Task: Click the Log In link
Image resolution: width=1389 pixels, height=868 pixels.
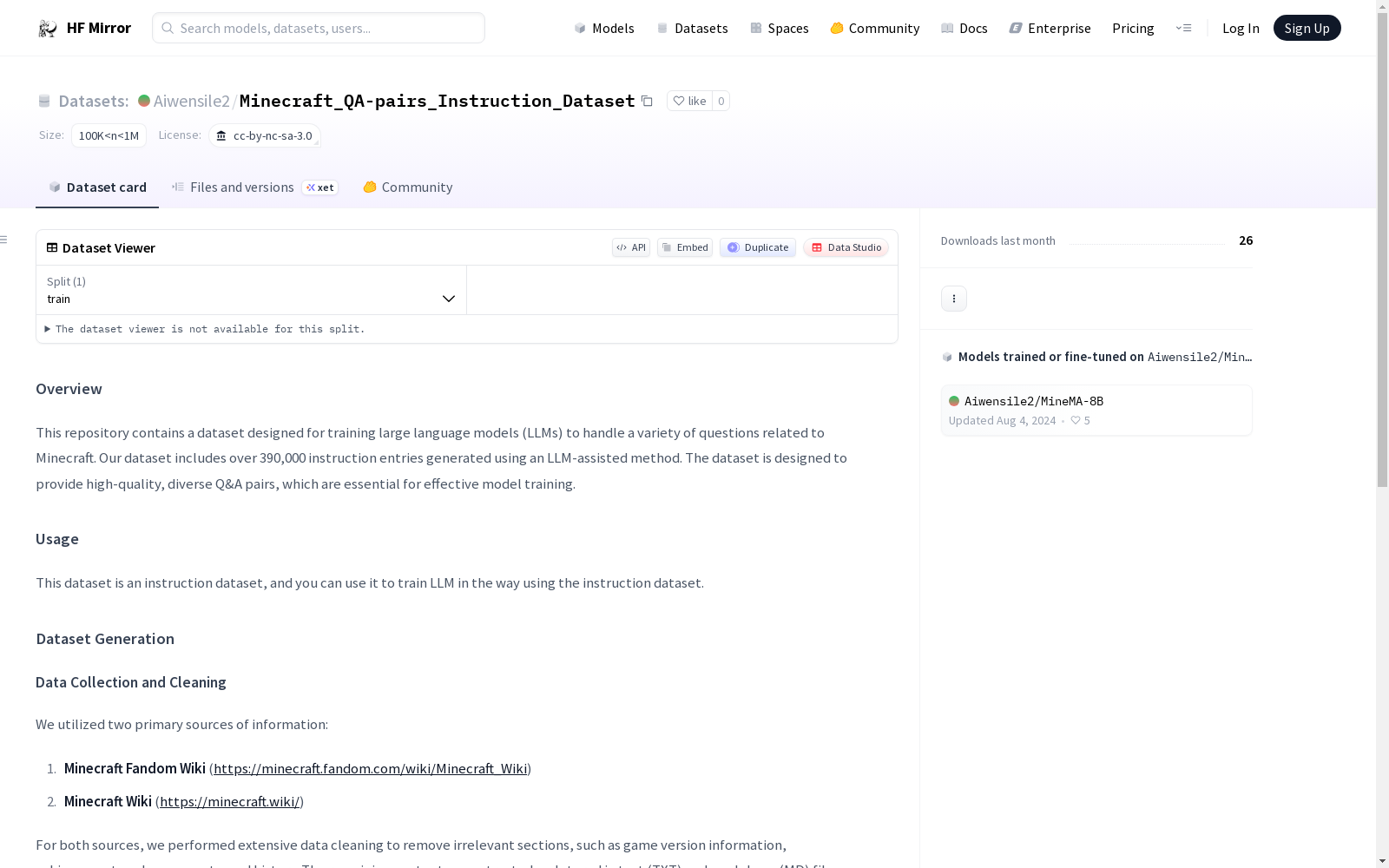Action: [x=1241, y=28]
